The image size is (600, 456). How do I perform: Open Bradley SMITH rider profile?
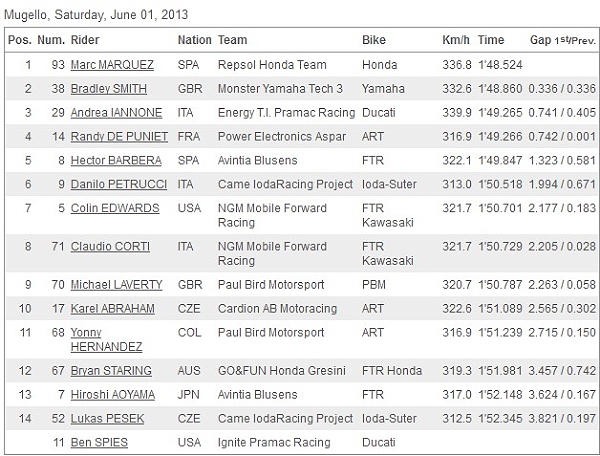point(109,89)
